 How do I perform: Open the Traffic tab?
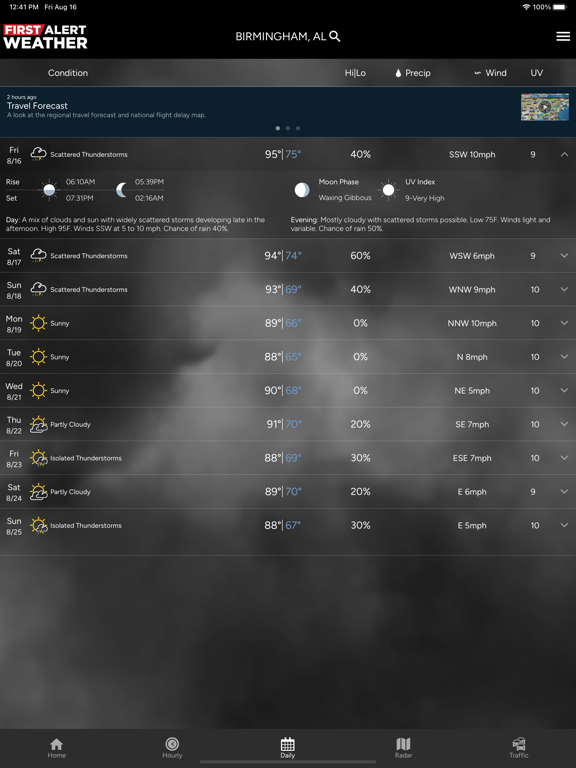519,748
